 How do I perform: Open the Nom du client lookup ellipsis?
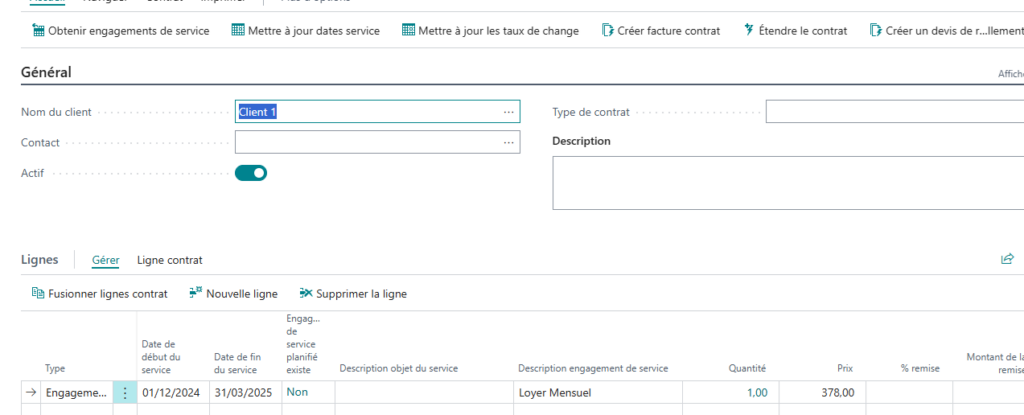(508, 112)
